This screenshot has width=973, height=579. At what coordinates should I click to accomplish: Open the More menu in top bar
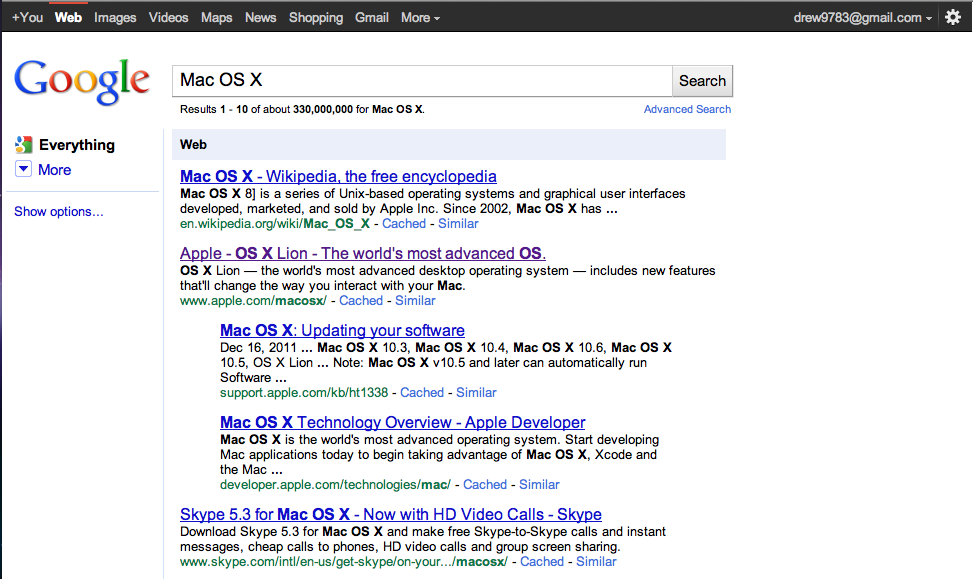point(420,17)
